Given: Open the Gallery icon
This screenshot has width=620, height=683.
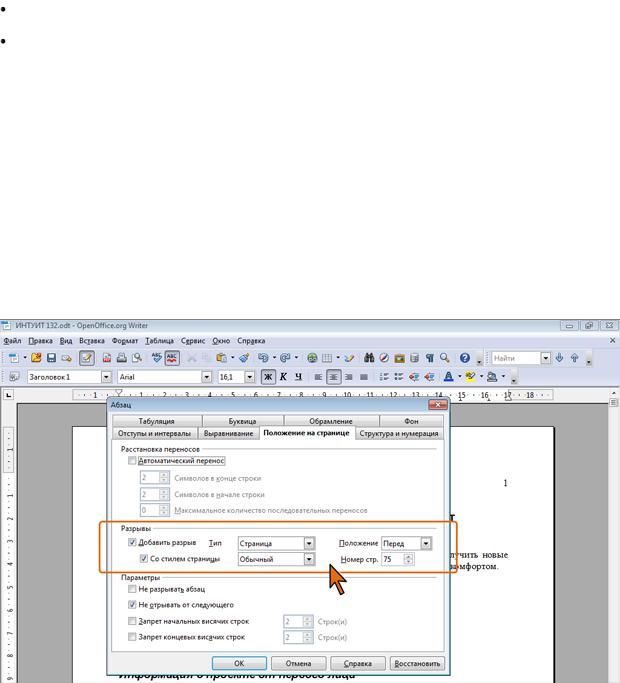Looking at the screenshot, I should coord(399,358).
